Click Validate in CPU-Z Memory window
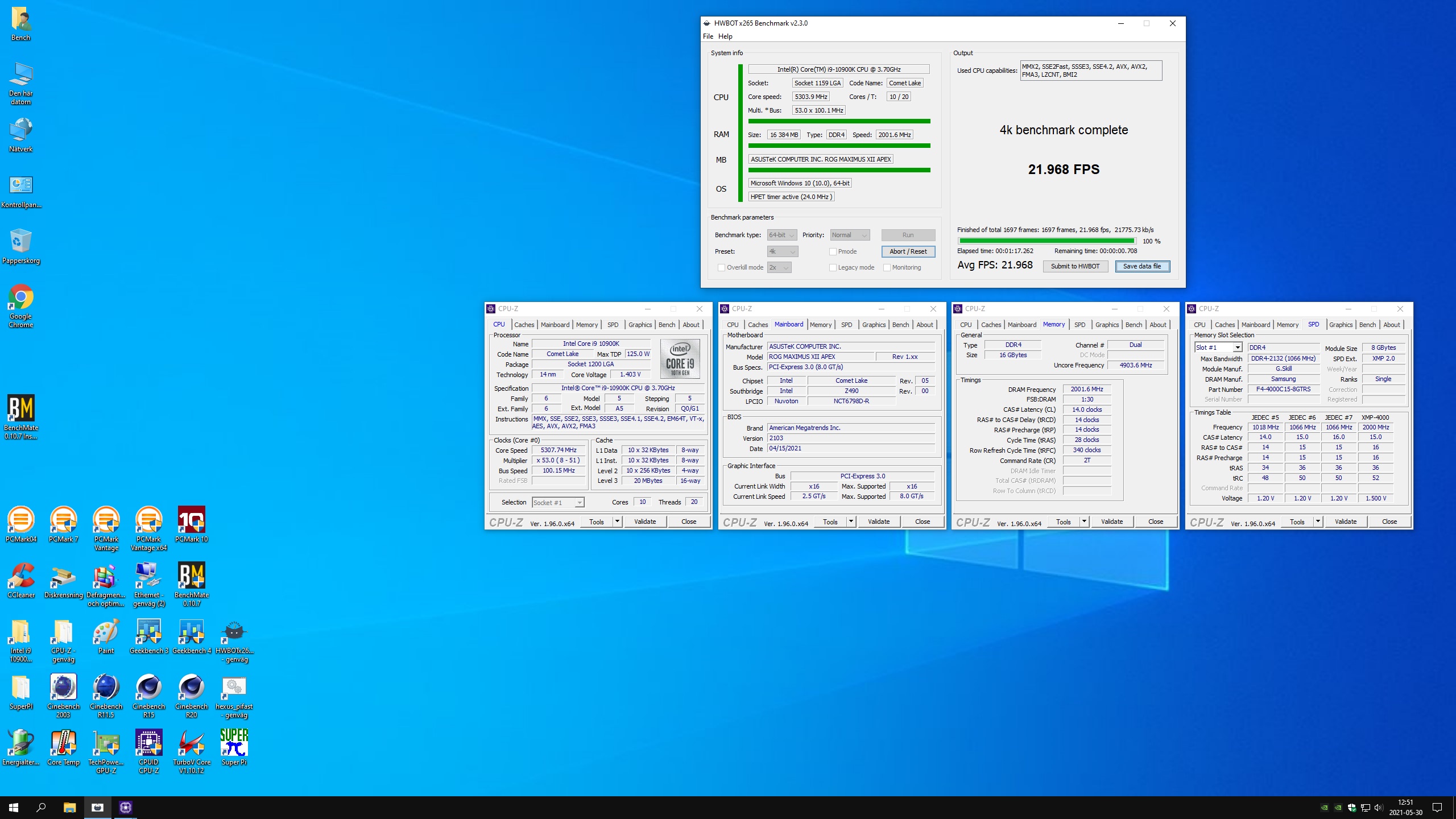Screen dimensions: 1456x819 (1112, 522)
